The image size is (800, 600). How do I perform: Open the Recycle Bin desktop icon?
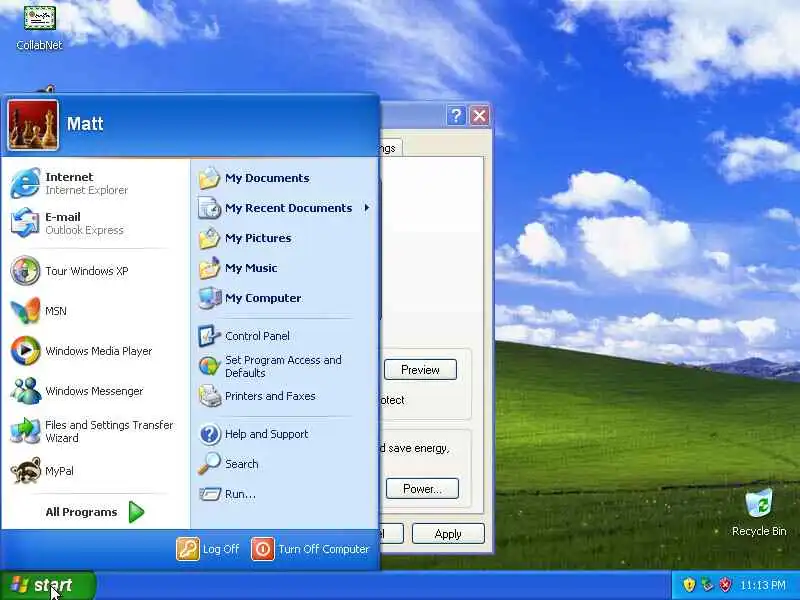point(759,503)
